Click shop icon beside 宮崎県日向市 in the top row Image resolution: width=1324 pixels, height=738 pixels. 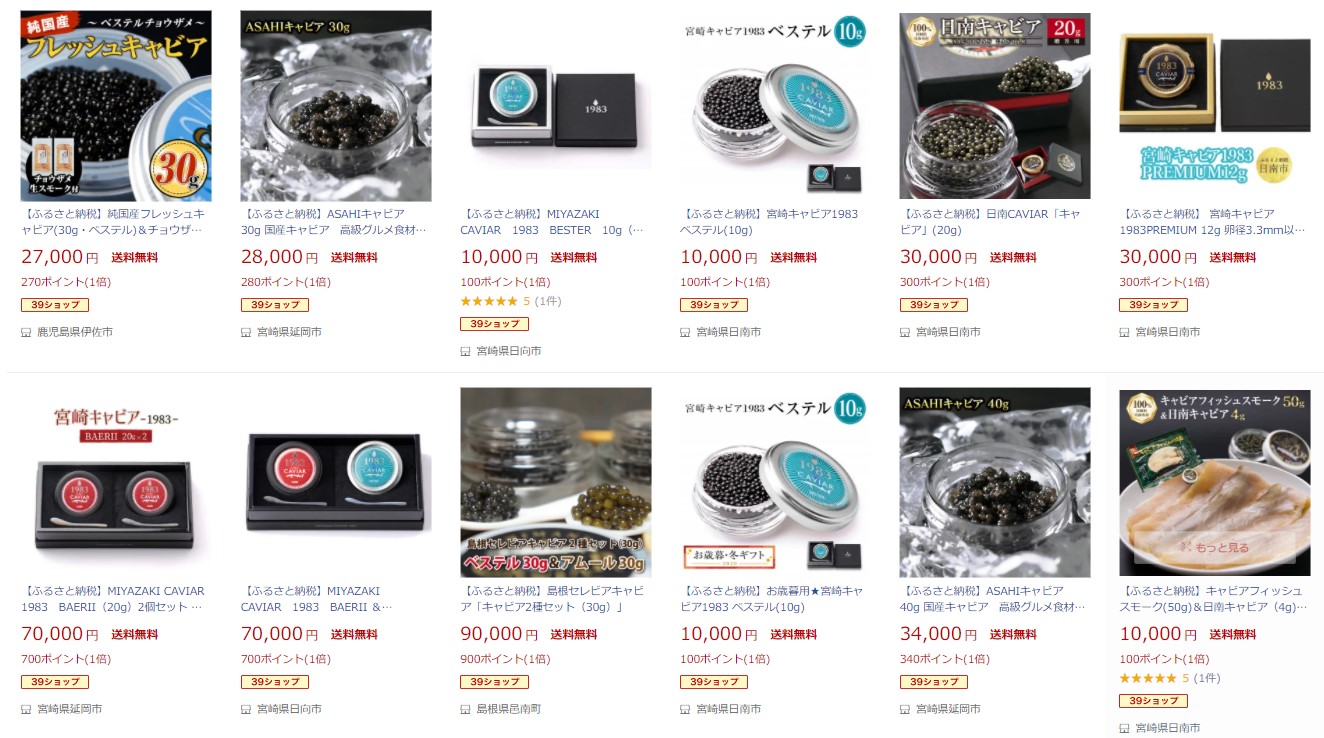(465, 351)
